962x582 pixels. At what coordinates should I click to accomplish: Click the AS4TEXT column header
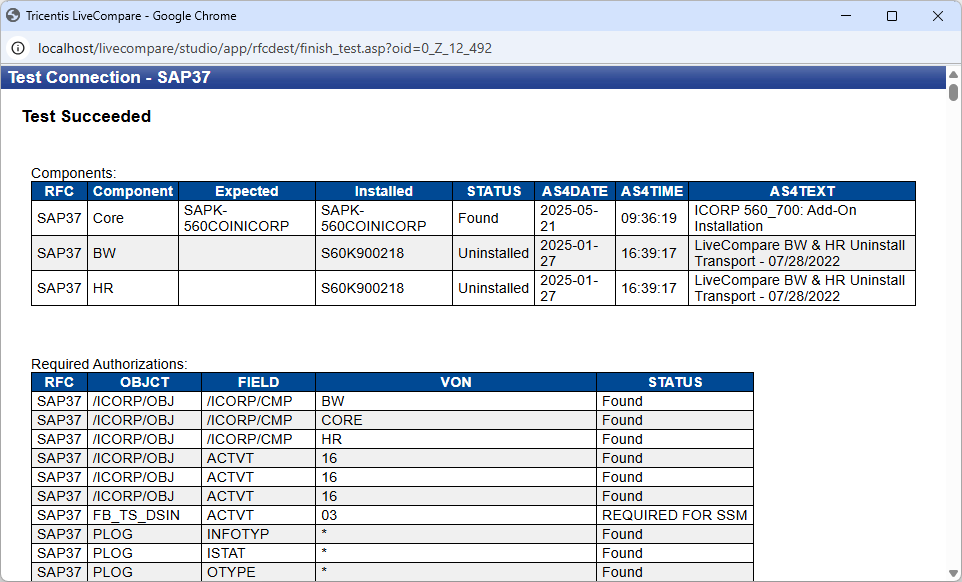[802, 191]
